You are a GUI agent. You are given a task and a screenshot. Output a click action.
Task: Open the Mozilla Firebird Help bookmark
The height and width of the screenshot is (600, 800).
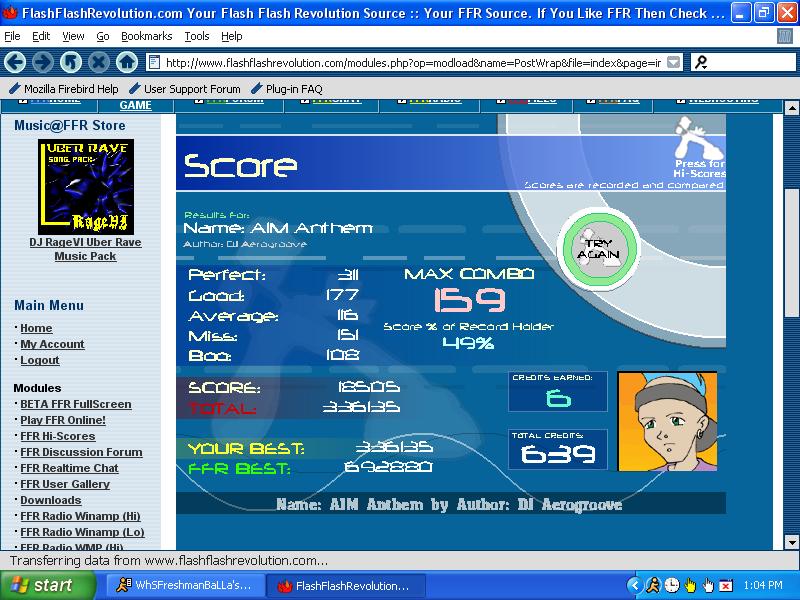click(x=64, y=89)
